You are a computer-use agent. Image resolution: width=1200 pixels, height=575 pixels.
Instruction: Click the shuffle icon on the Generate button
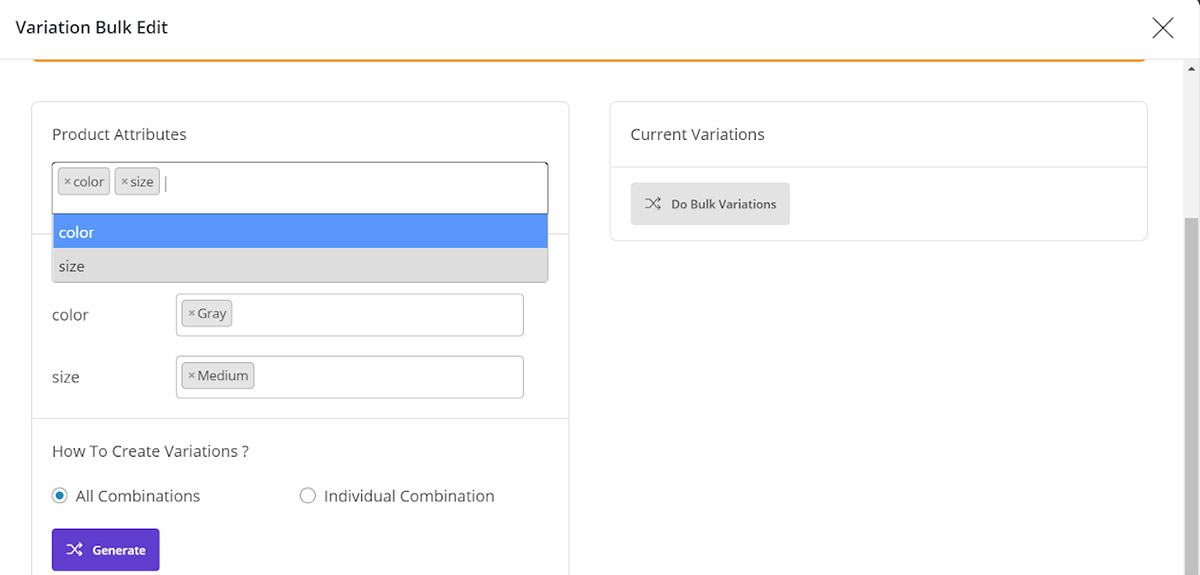pyautogui.click(x=75, y=550)
